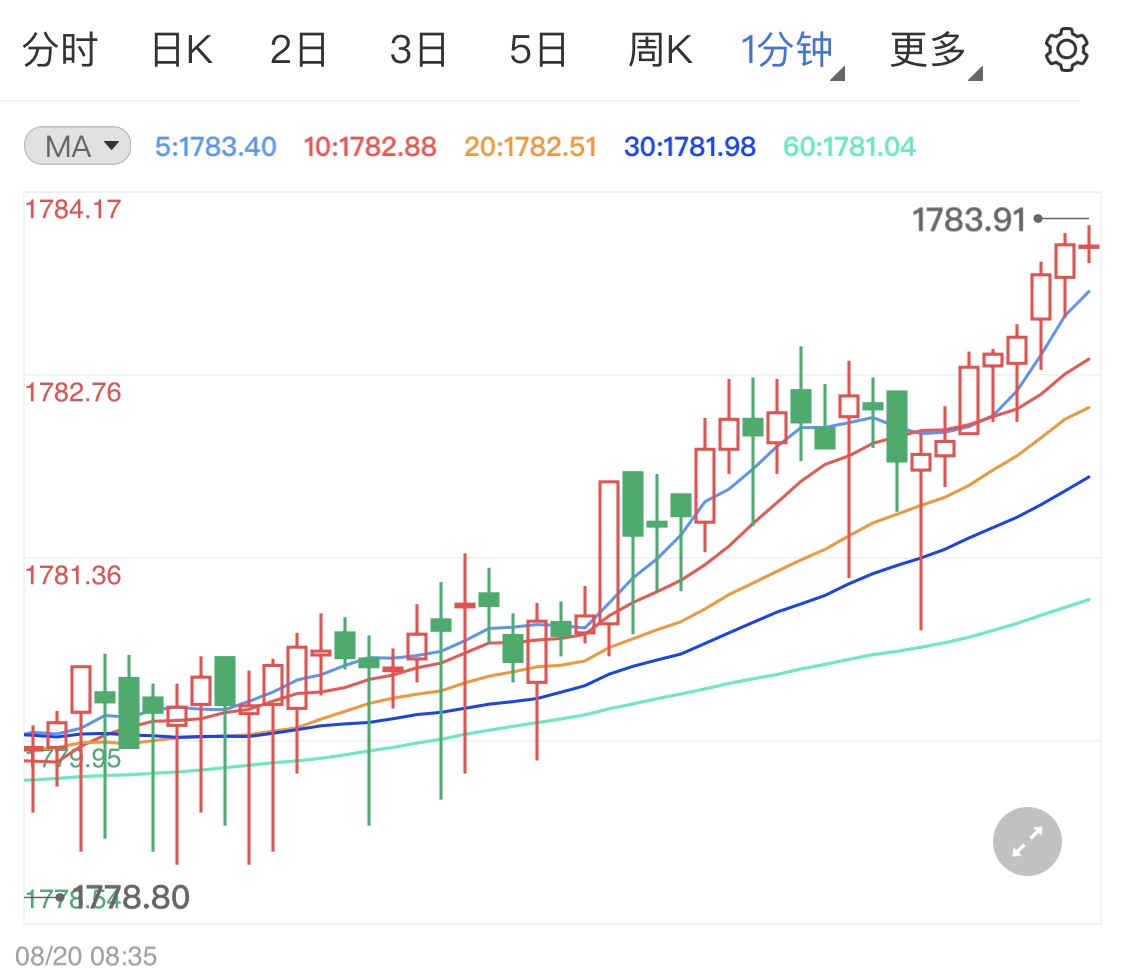Click the 08/20 08:35 timestamp
Image resolution: width=1125 pixels, height=980 pixels.
click(86, 956)
